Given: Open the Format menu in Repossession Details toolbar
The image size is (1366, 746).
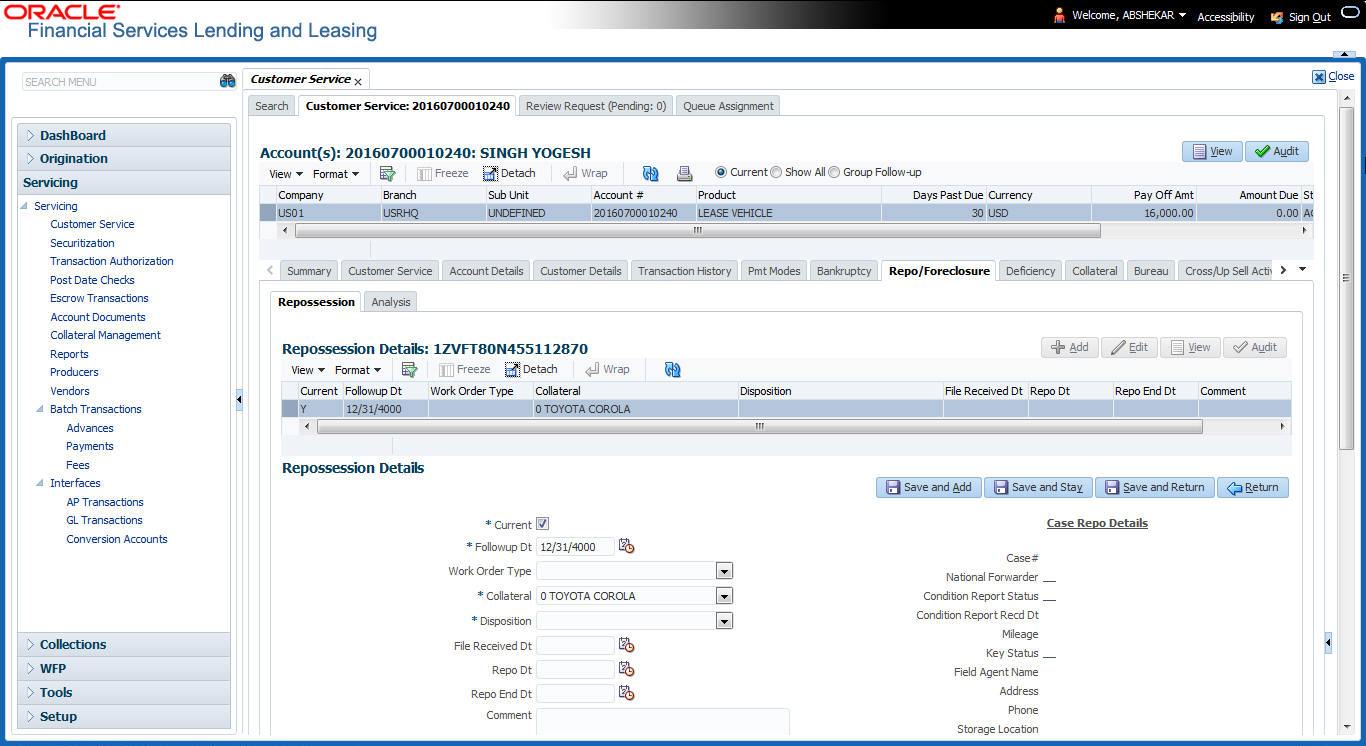Looking at the screenshot, I should (358, 370).
